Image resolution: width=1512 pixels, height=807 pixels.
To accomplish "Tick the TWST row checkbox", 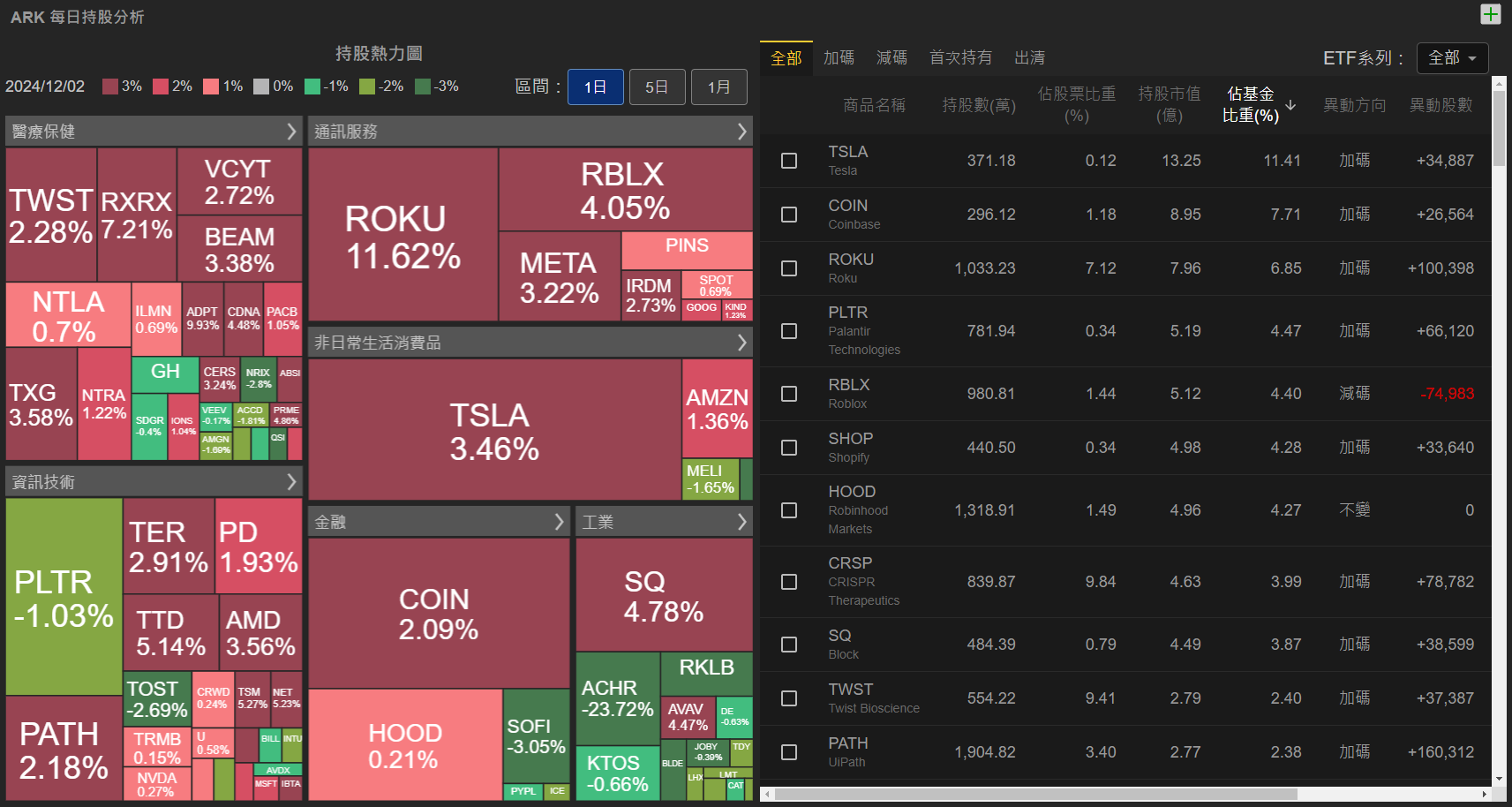I will tap(789, 698).
